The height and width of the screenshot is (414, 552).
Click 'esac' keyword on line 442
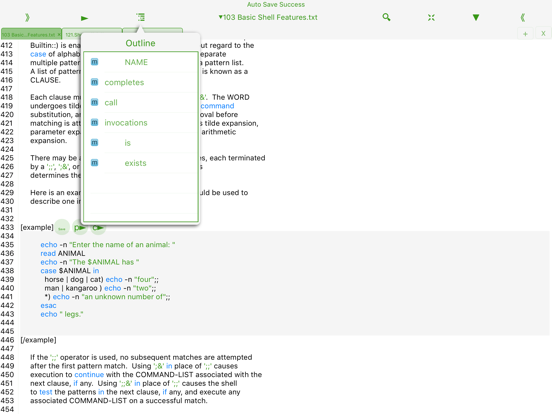[48, 306]
